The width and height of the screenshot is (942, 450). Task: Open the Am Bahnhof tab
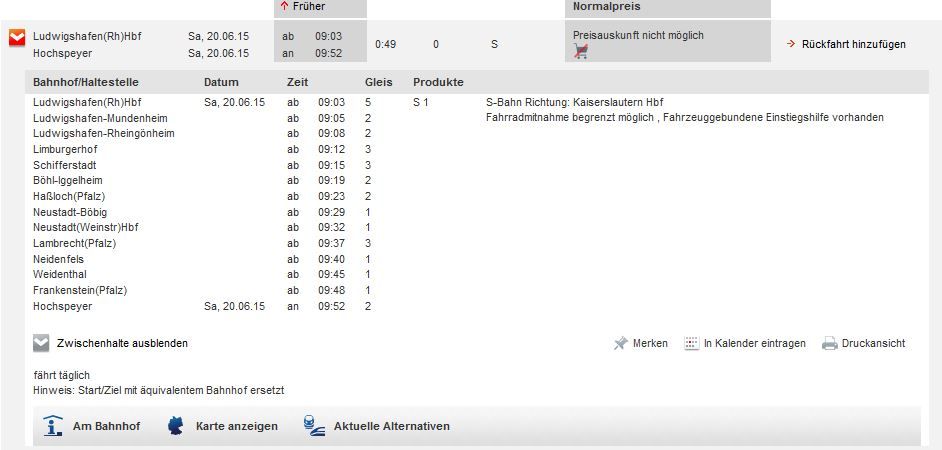point(106,426)
